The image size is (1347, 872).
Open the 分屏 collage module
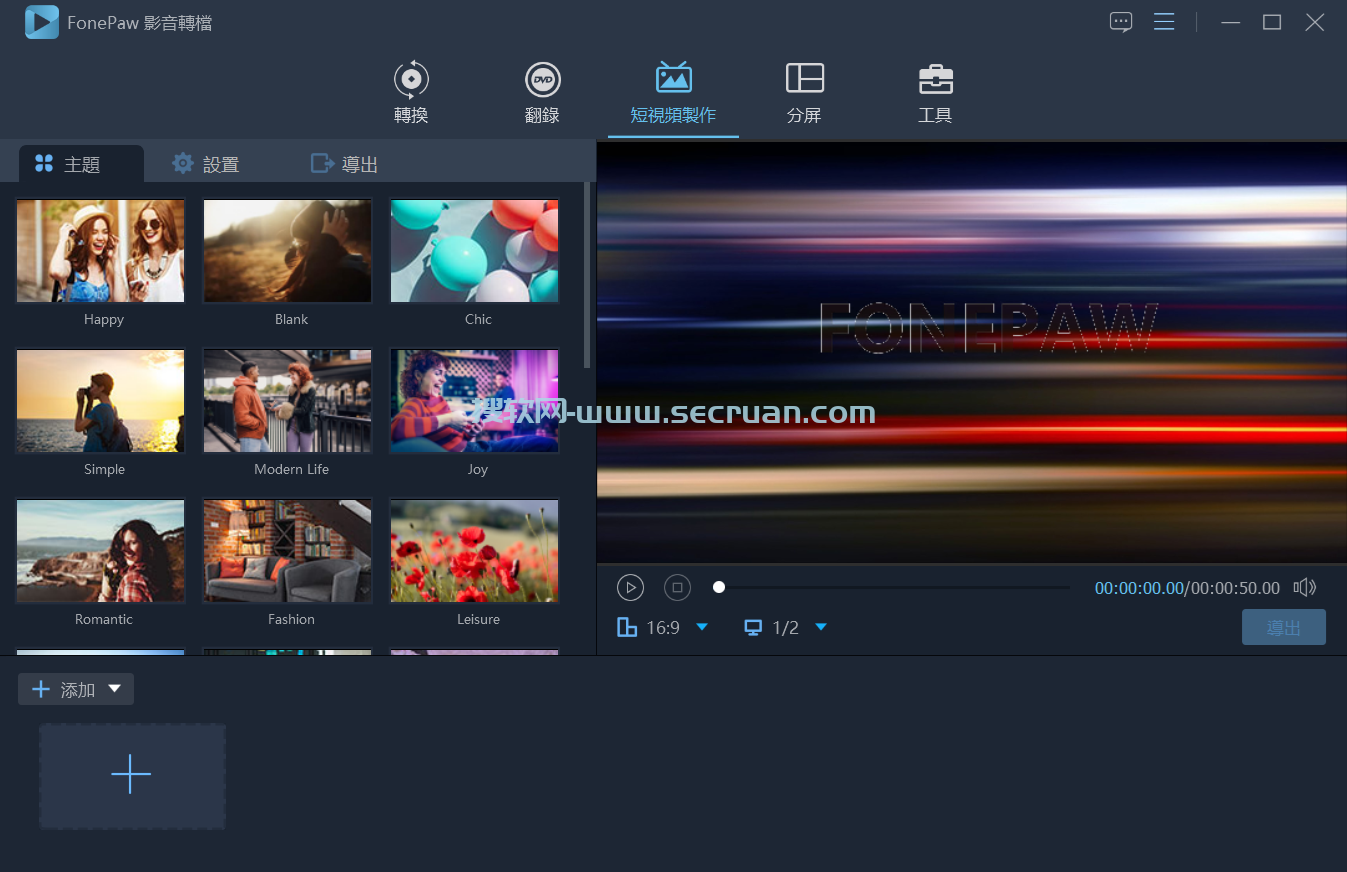[x=804, y=93]
